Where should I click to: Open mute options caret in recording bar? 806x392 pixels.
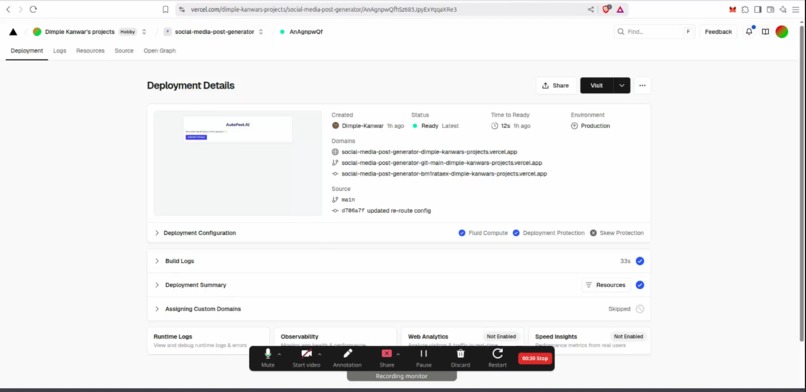[280, 354]
